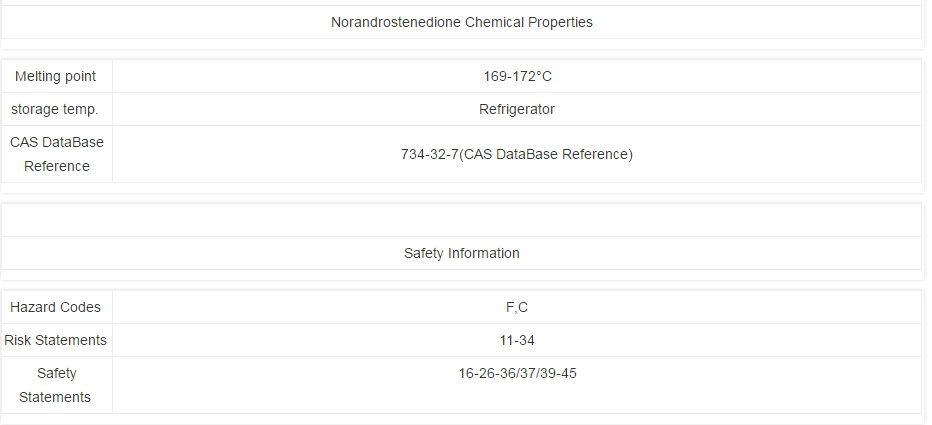The height and width of the screenshot is (425, 932).
Task: Select the hazard code letter F
Action: tap(510, 307)
